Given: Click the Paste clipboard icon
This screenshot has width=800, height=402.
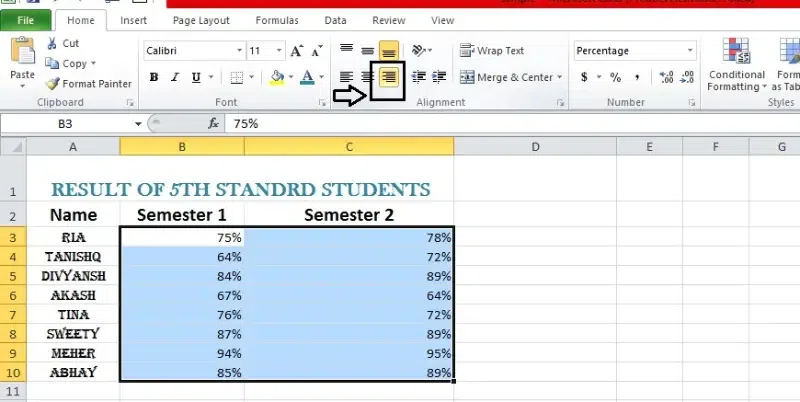Looking at the screenshot, I should tap(22, 51).
